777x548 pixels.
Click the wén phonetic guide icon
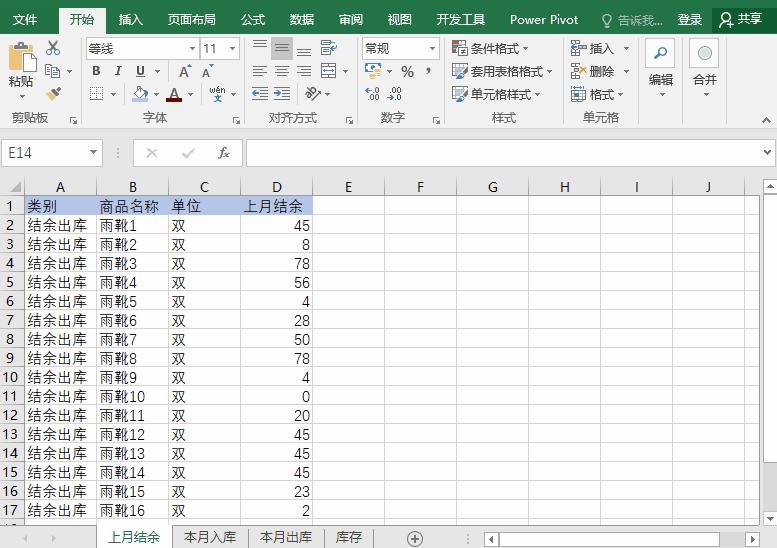pyautogui.click(x=217, y=93)
